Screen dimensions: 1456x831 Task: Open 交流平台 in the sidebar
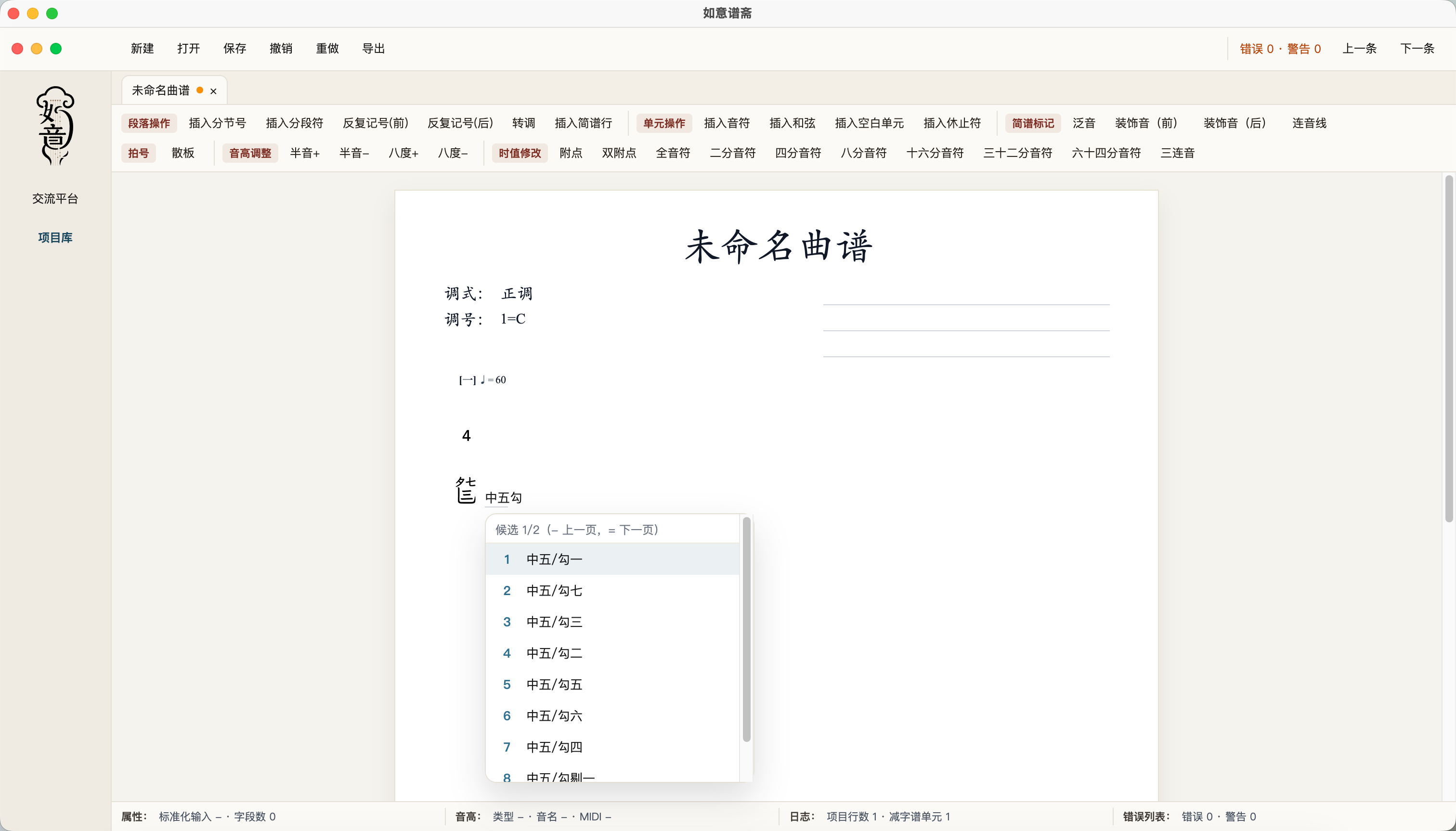55,199
